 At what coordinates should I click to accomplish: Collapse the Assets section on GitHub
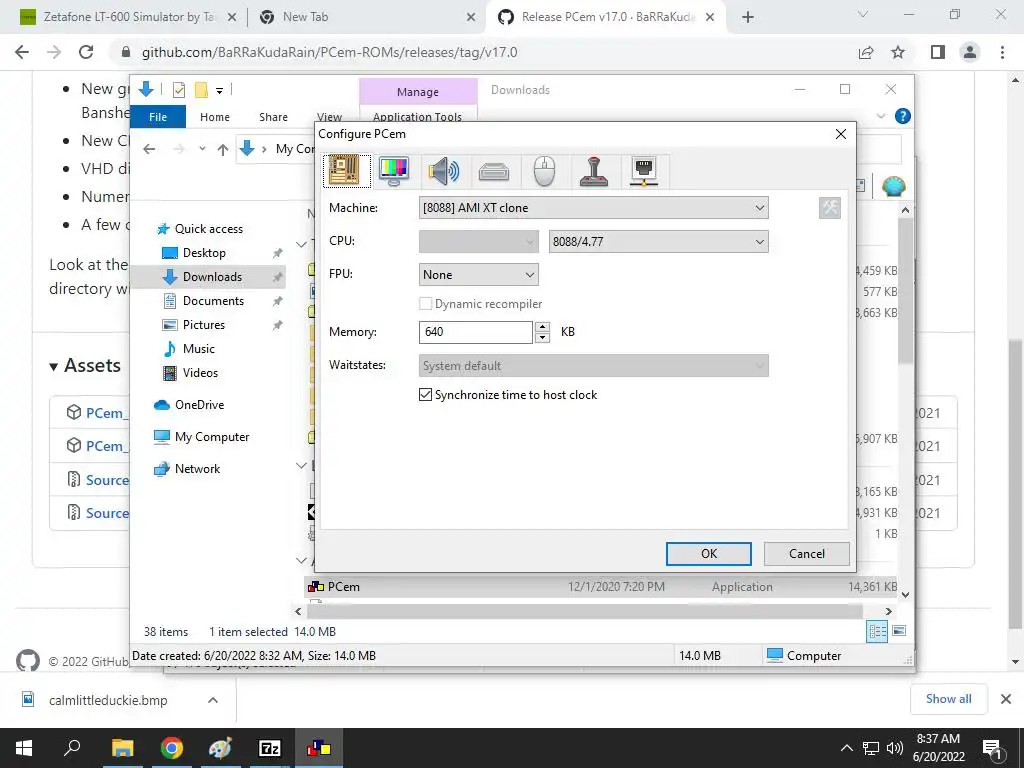(54, 366)
